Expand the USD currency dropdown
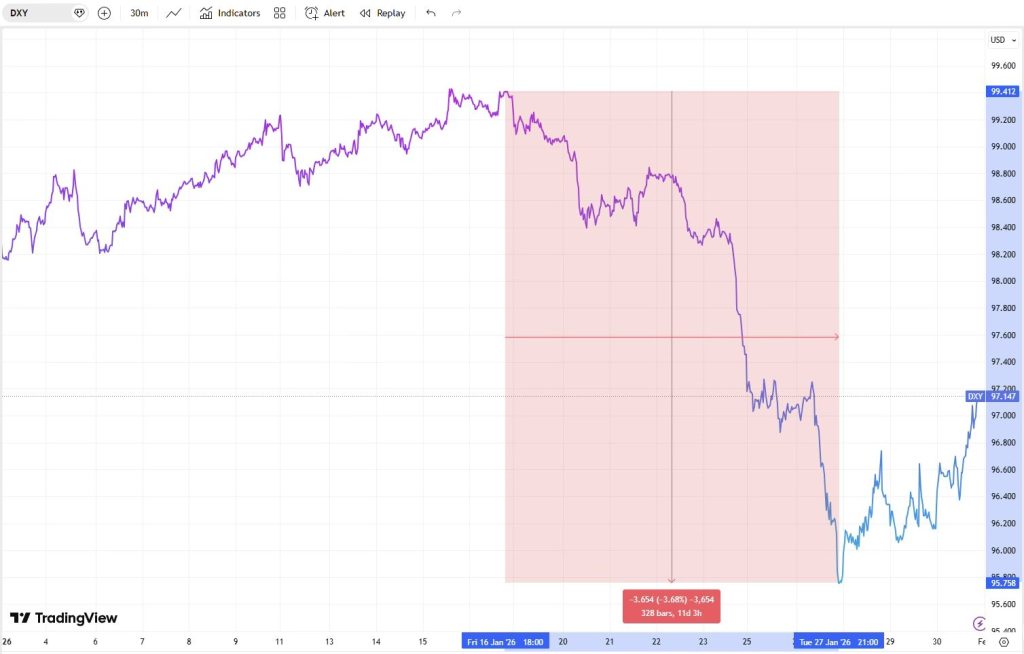This screenshot has width=1024, height=654. (1000, 40)
